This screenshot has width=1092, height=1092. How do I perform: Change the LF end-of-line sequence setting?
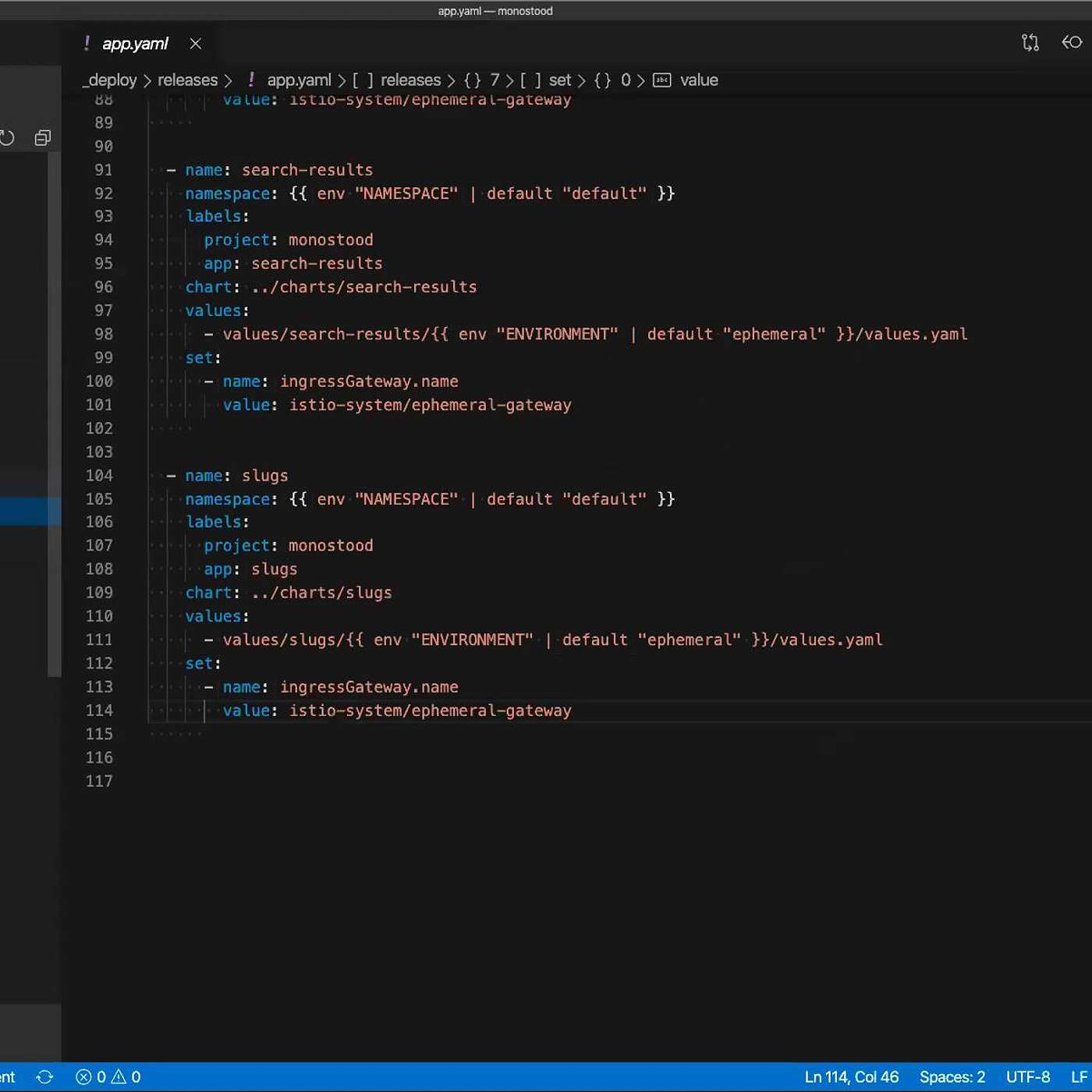[1079, 1077]
